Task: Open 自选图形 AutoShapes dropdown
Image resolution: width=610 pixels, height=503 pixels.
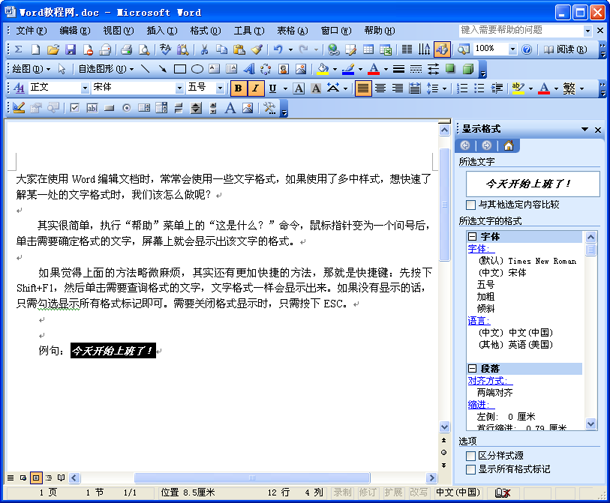Action: (x=106, y=69)
